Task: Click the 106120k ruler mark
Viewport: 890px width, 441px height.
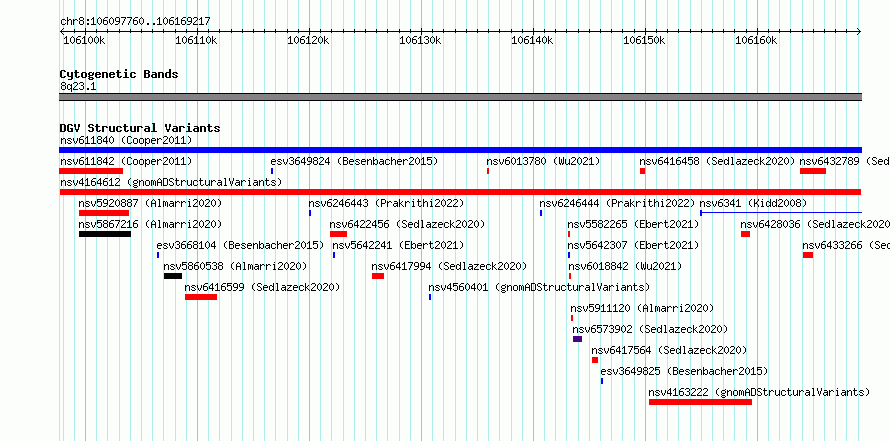Action: tap(308, 40)
